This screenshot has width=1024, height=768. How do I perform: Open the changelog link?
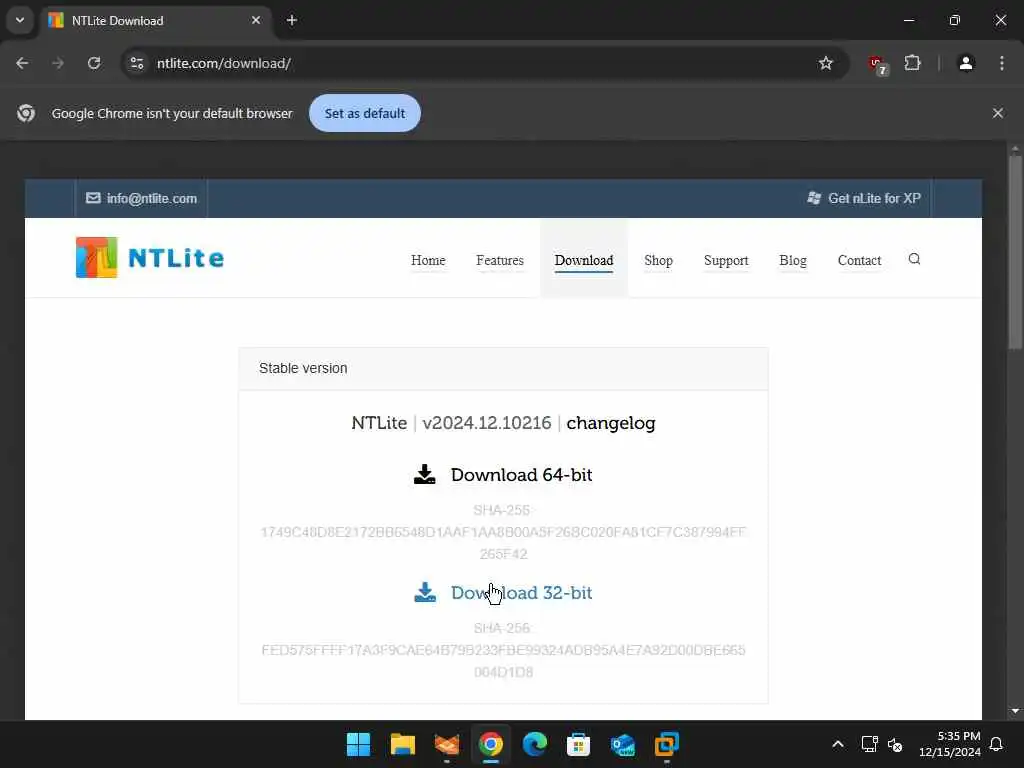(x=611, y=423)
